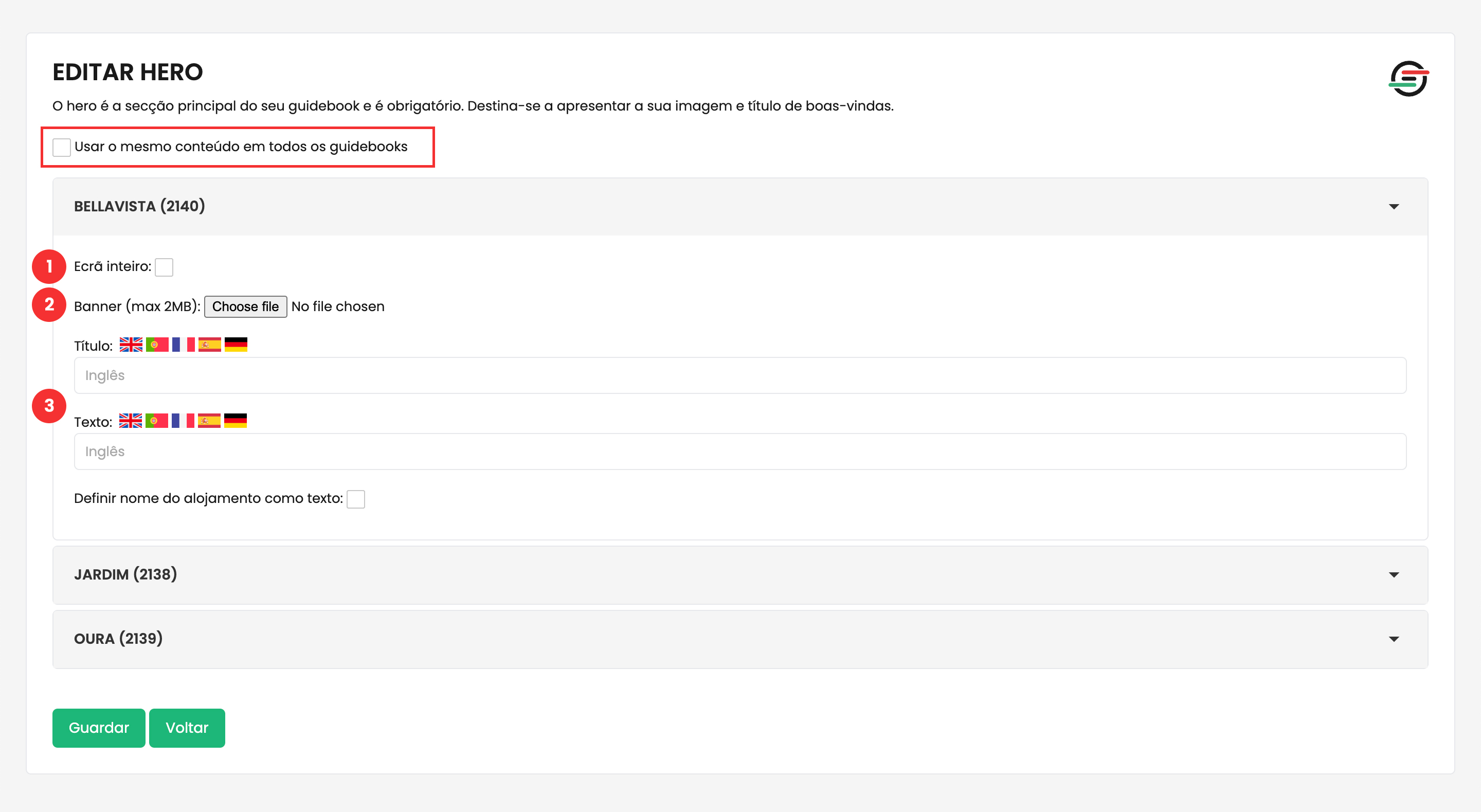Click the circular S logo icon
Viewport: 1481px width, 812px height.
click(1408, 78)
